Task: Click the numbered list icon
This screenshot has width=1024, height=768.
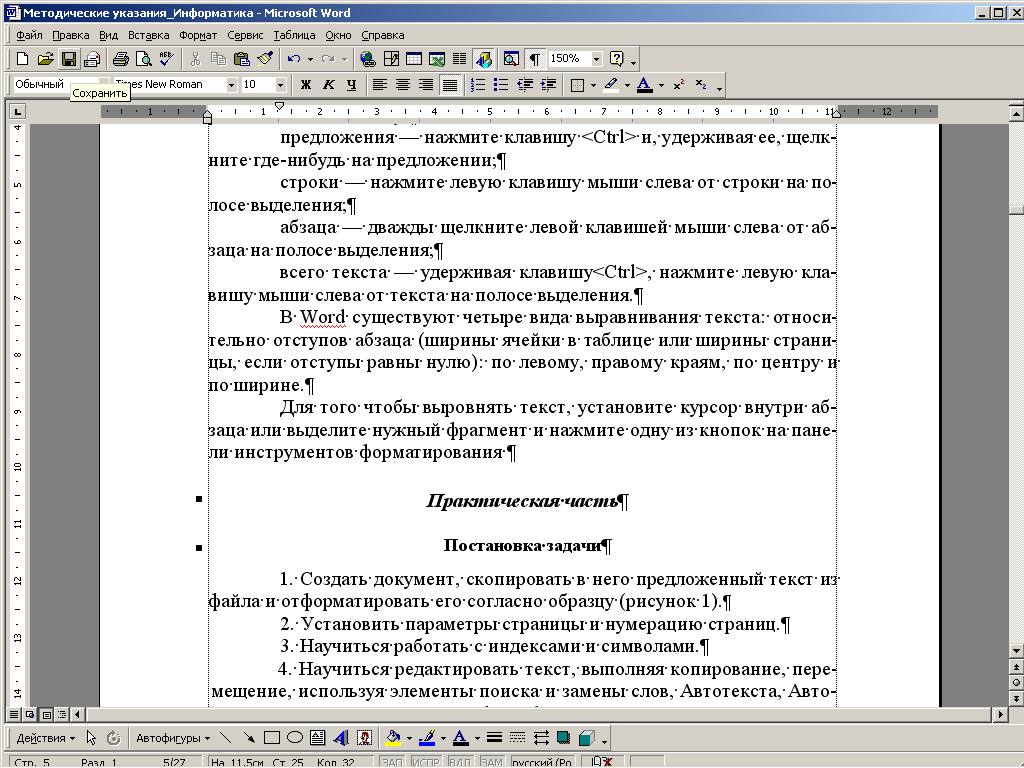Action: 477,85
